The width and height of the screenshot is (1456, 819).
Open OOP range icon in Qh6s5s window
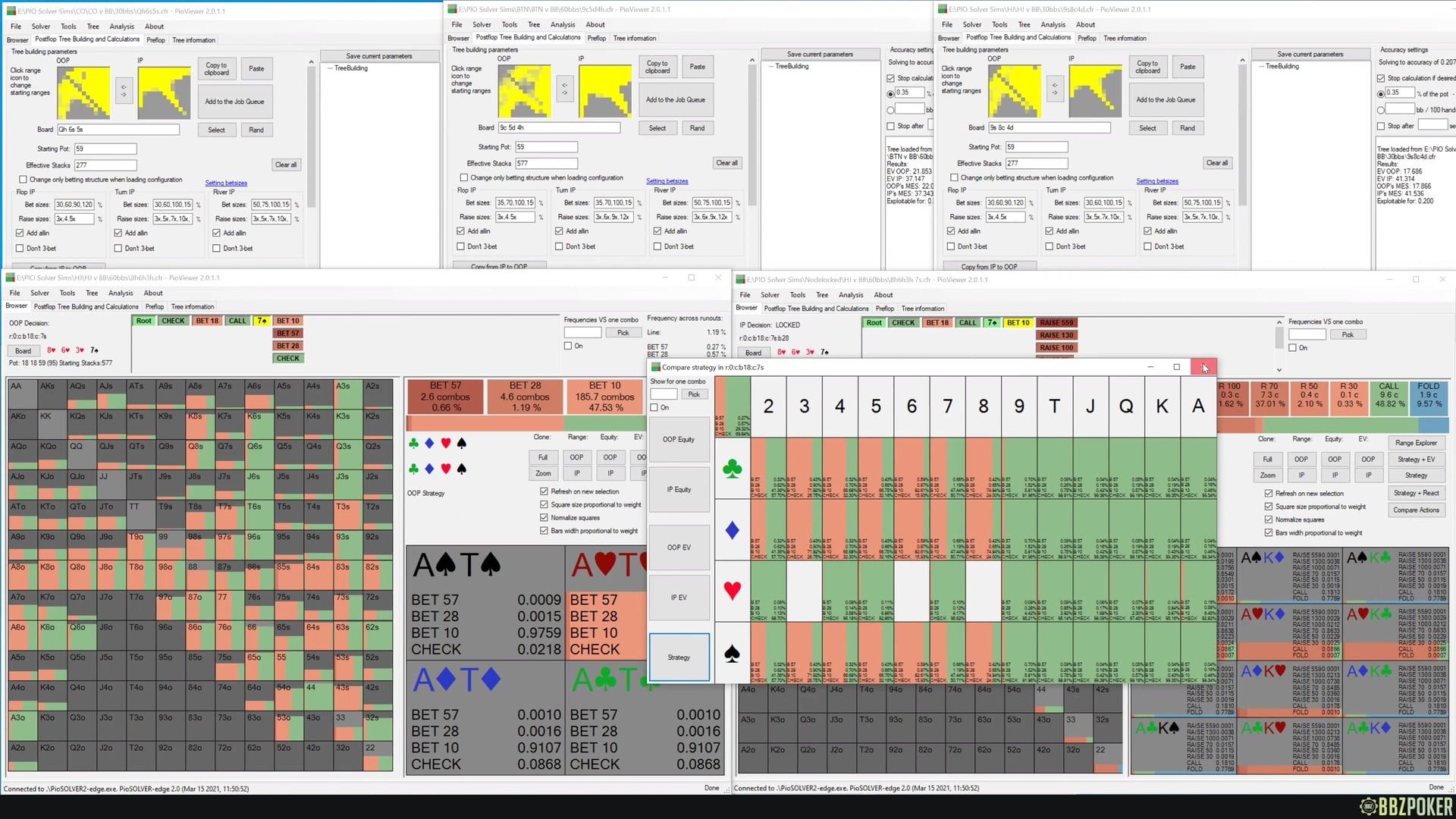pyautogui.click(x=83, y=93)
